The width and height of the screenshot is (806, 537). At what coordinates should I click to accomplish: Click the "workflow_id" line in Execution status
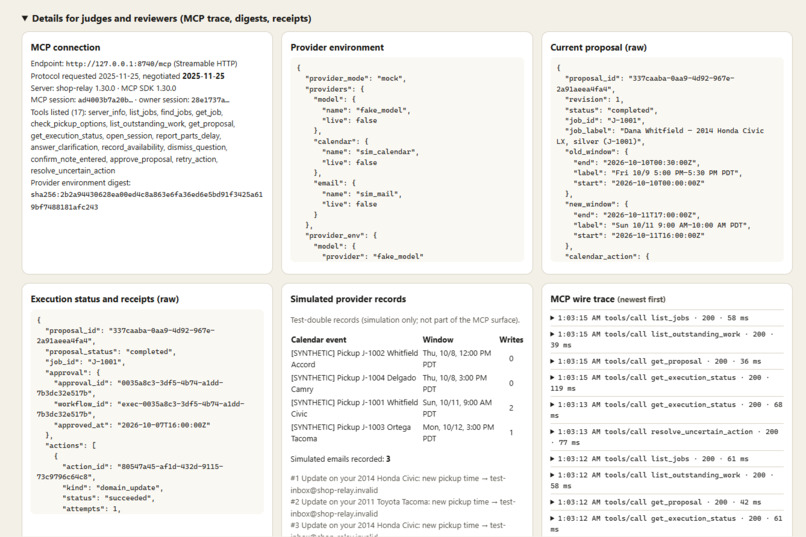click(x=141, y=409)
